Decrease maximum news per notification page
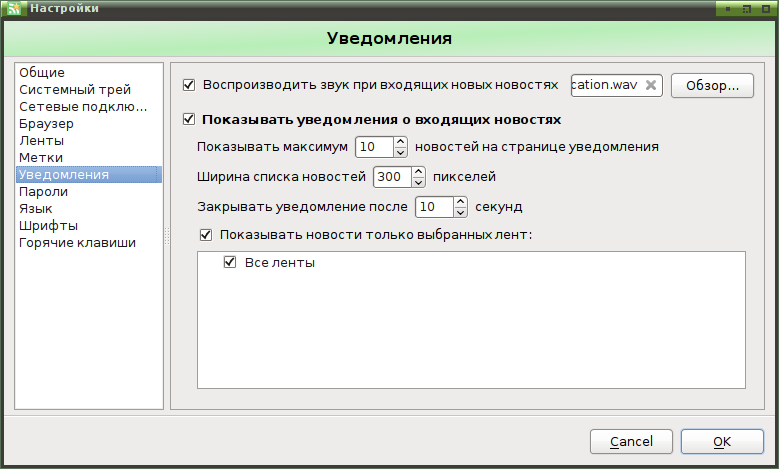The image size is (779, 469). tap(400, 152)
